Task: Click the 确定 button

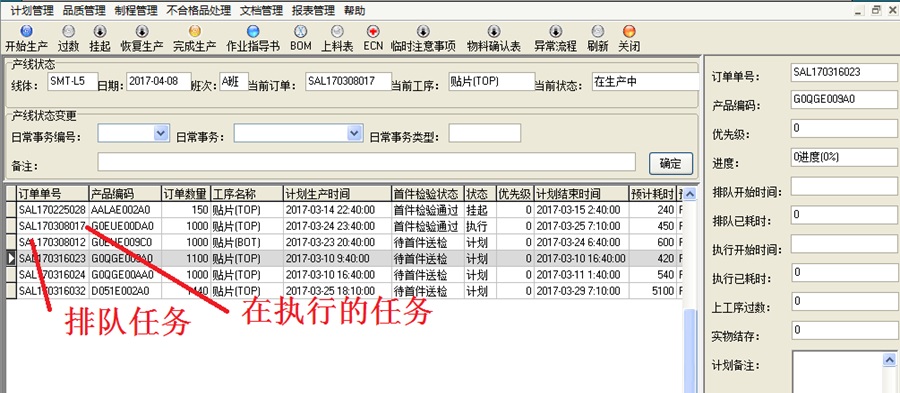Action: pyautogui.click(x=671, y=164)
